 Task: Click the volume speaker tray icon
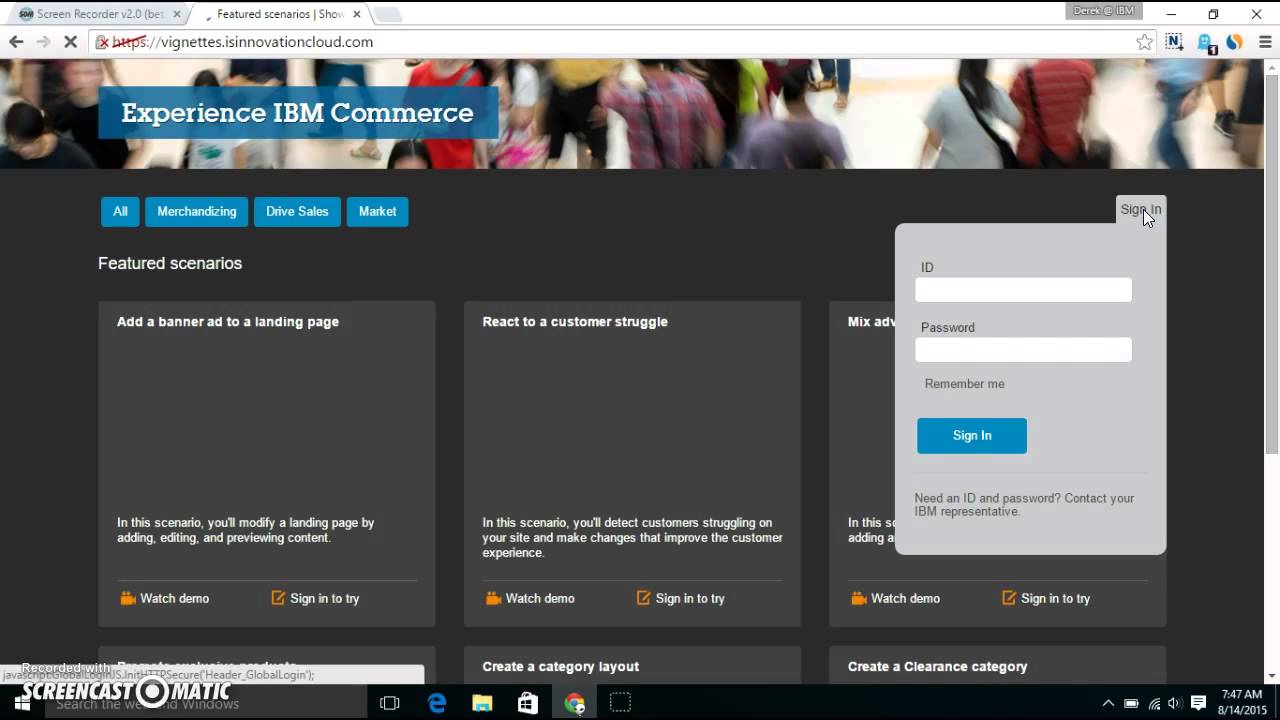point(1174,703)
